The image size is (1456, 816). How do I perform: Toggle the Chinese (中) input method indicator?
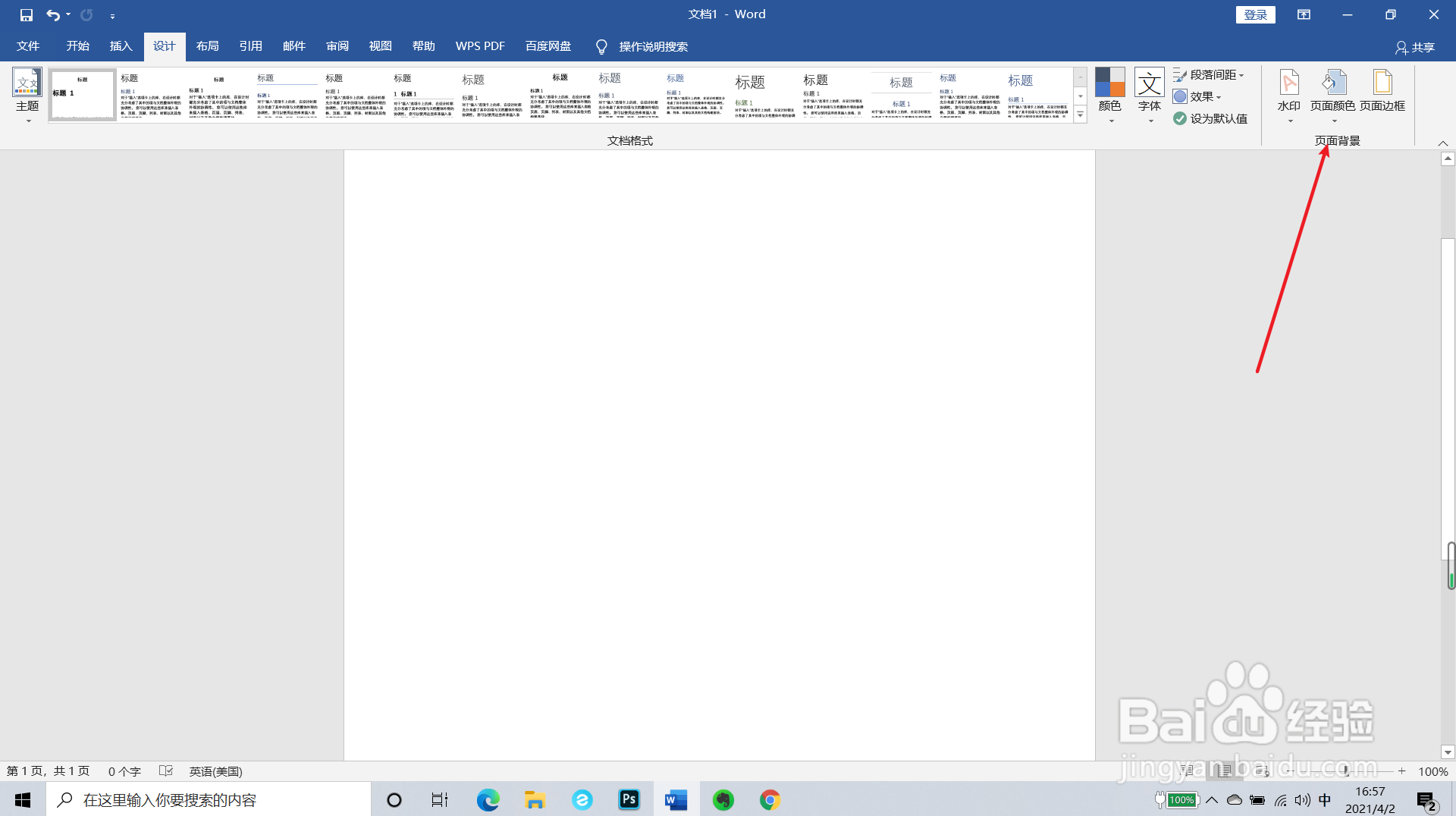click(x=1325, y=799)
